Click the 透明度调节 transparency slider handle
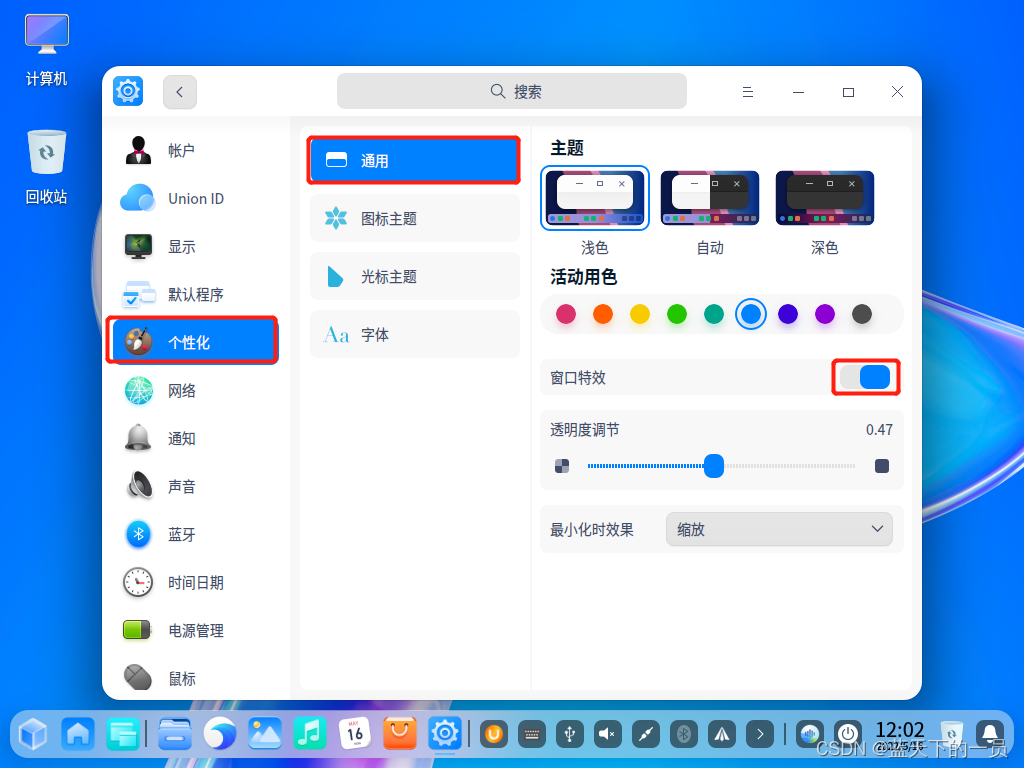 714,466
